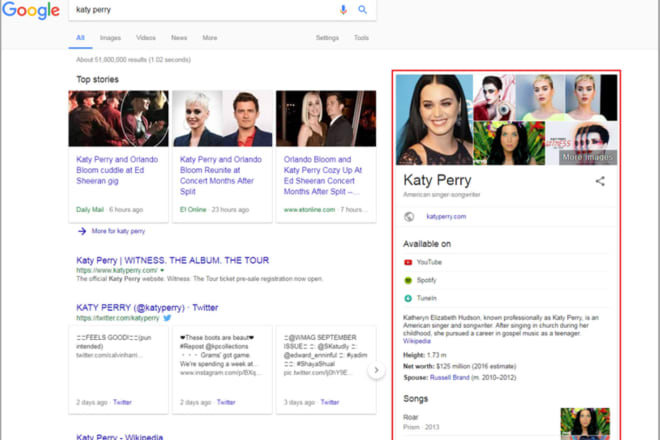Screen dimensions: 660x440
Task: Open the tropical flowers photo in panel
Action: click(509, 143)
